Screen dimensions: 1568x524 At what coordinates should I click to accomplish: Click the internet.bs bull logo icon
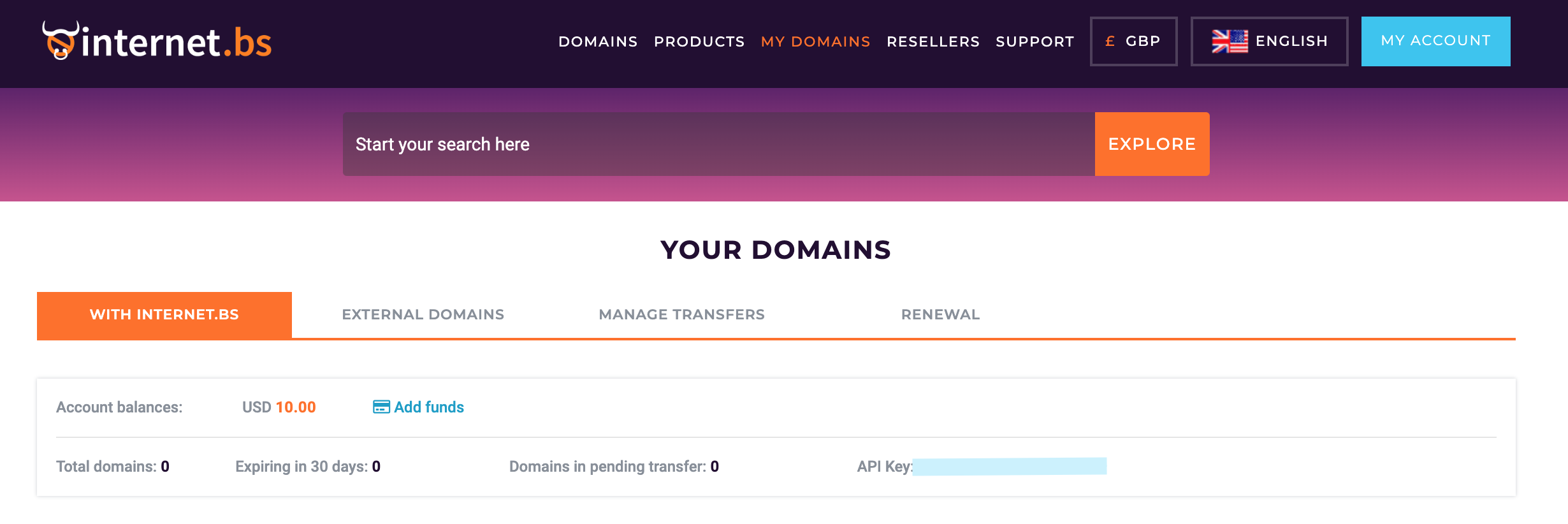[61, 40]
